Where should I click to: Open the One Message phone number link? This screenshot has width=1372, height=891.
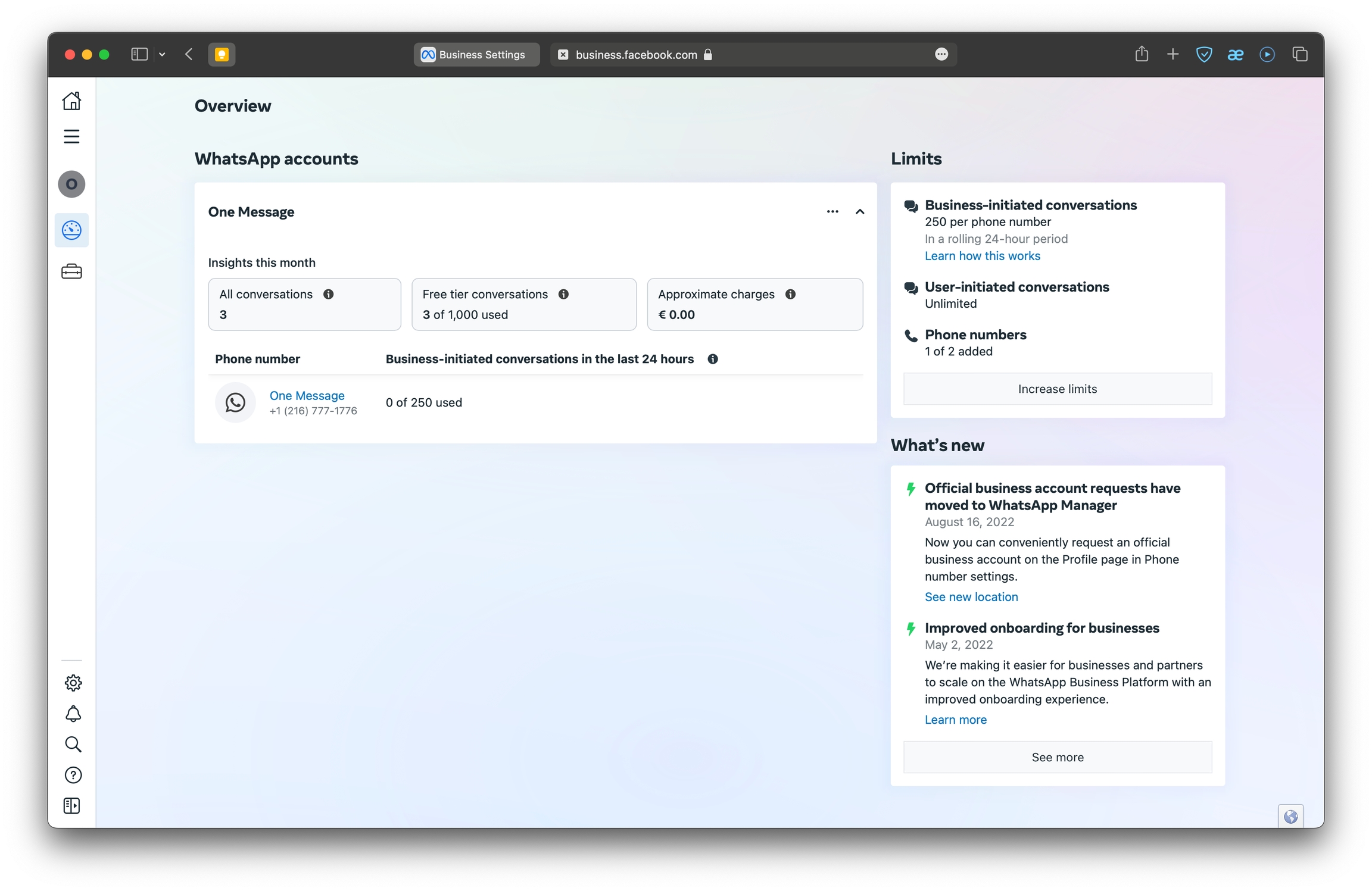click(x=307, y=395)
